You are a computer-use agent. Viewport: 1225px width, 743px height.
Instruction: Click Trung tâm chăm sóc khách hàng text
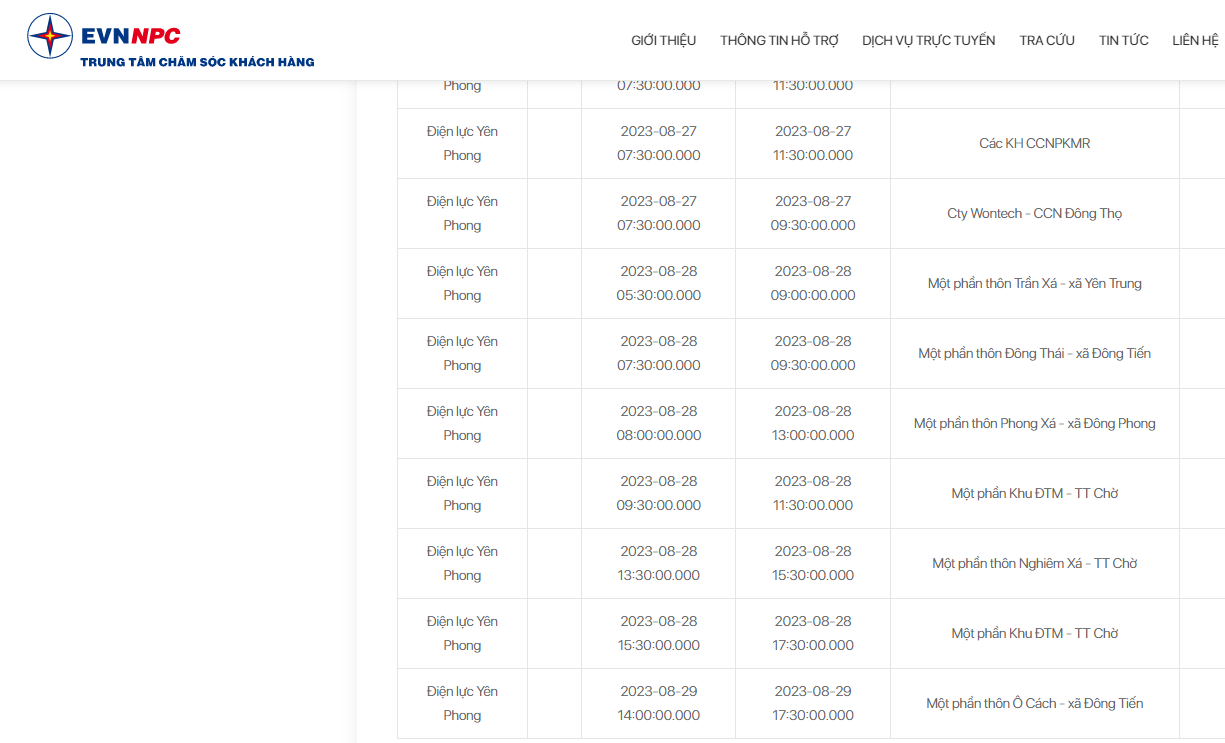[198, 62]
